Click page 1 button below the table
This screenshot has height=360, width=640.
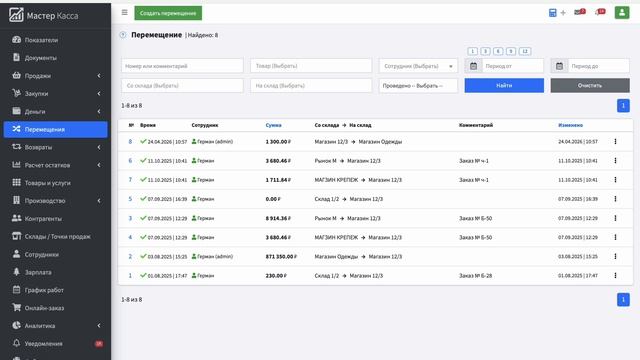point(623,300)
